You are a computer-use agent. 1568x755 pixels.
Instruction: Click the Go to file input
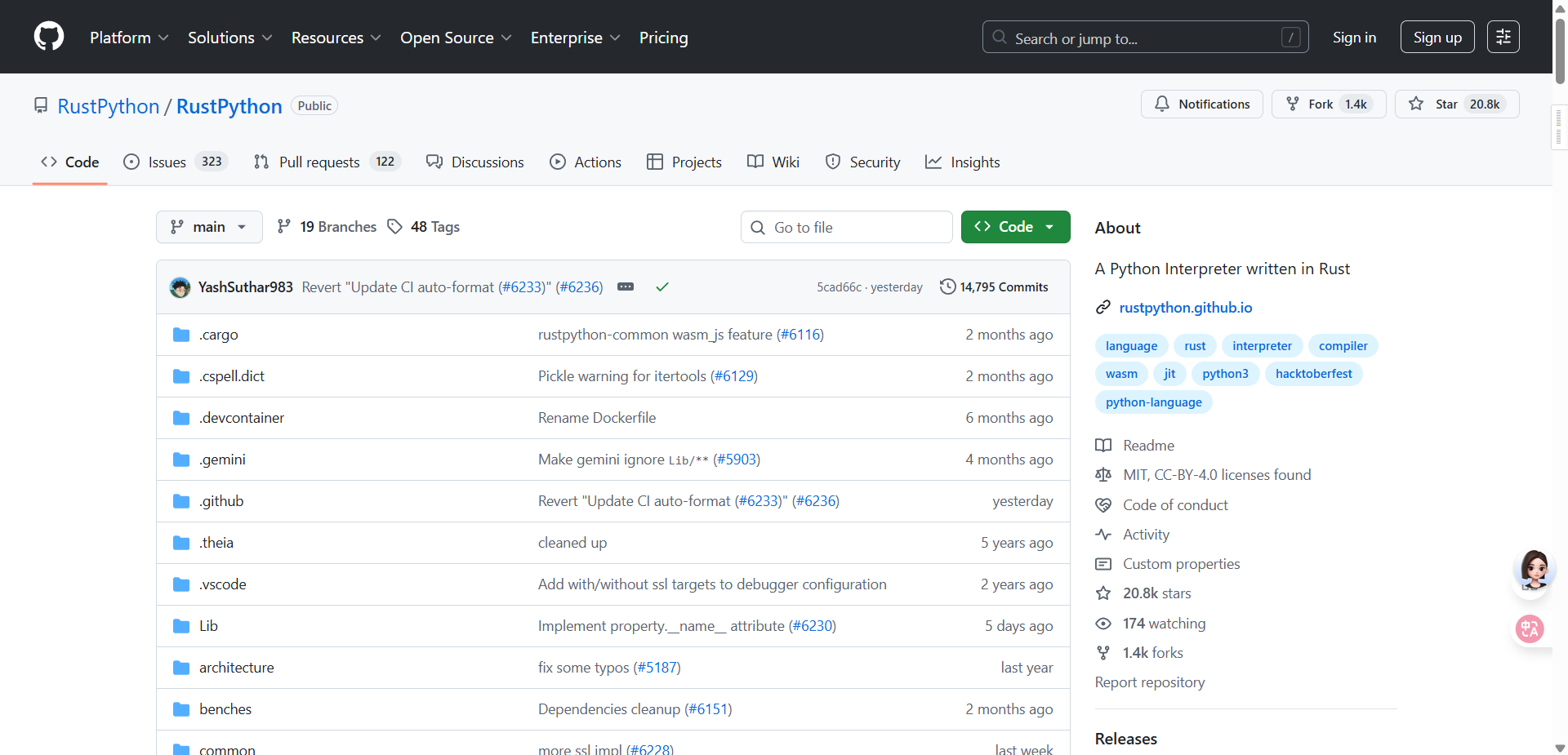coord(846,227)
